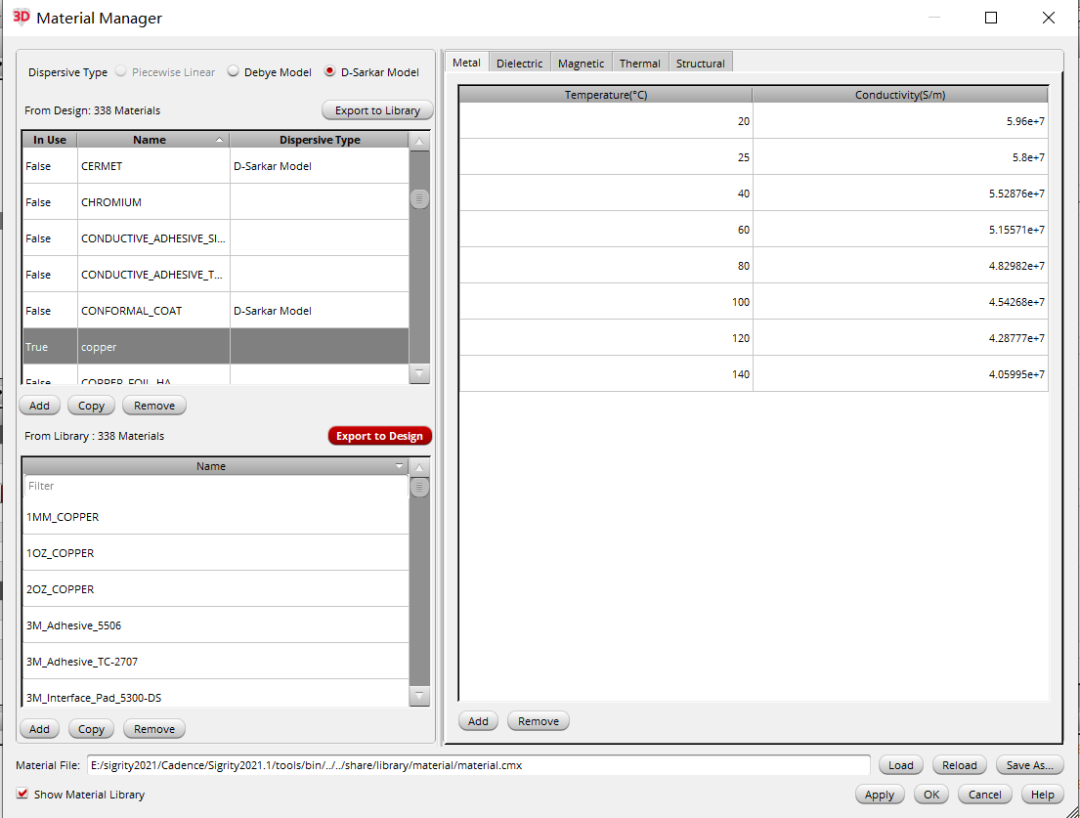
Task: Select 3M_Adhesive_TC-2707 in the library list
Action: pyautogui.click(x=216, y=662)
